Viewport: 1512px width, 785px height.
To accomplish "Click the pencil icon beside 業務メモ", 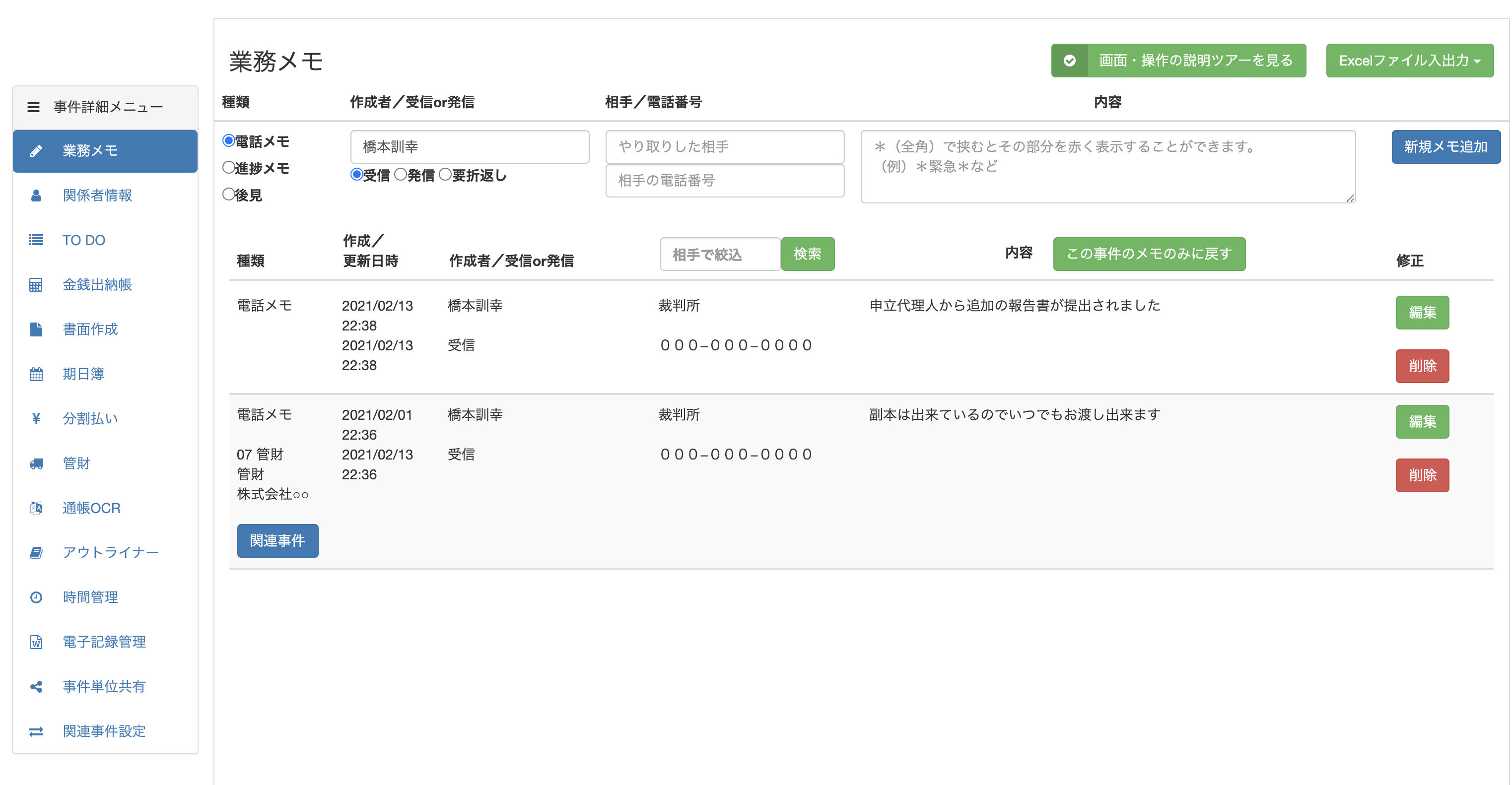I will [x=36, y=151].
